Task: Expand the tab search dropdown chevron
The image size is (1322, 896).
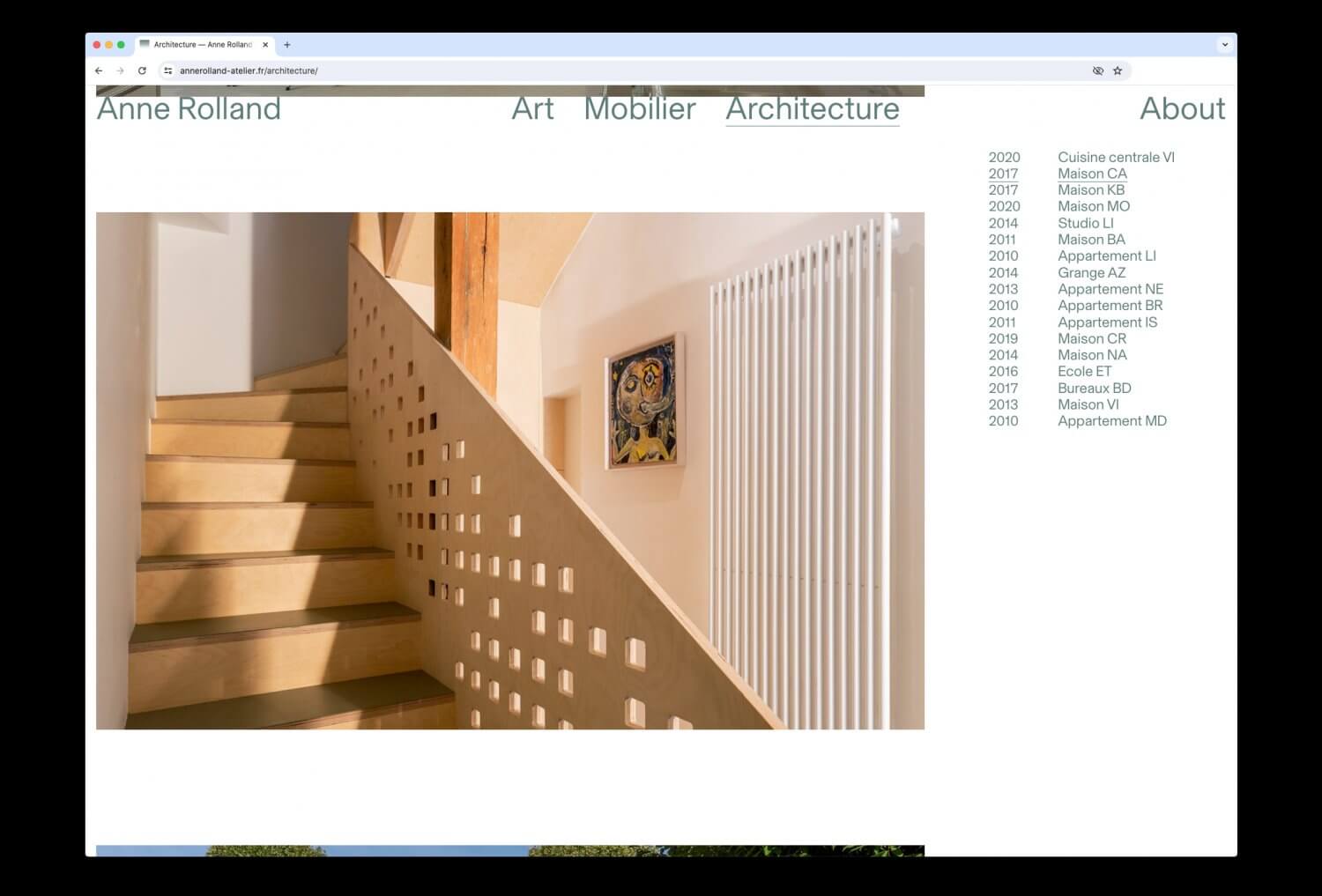Action: pos(1224,45)
